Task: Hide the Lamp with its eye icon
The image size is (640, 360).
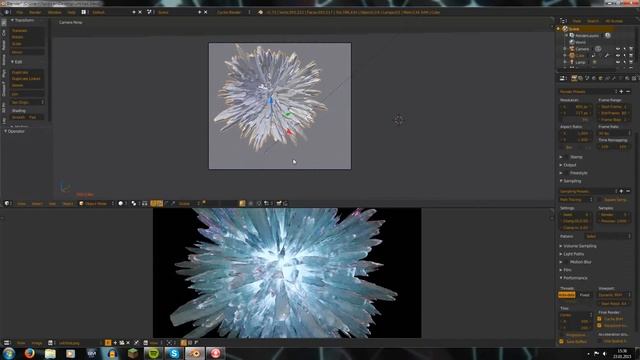Action: click(618, 62)
